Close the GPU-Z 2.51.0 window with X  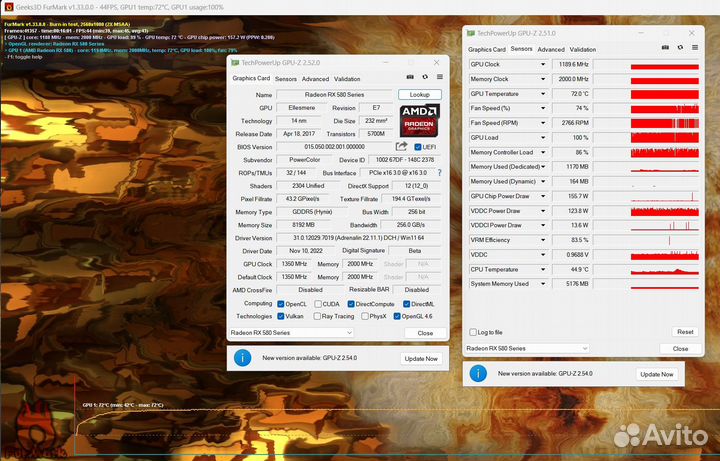(692, 33)
